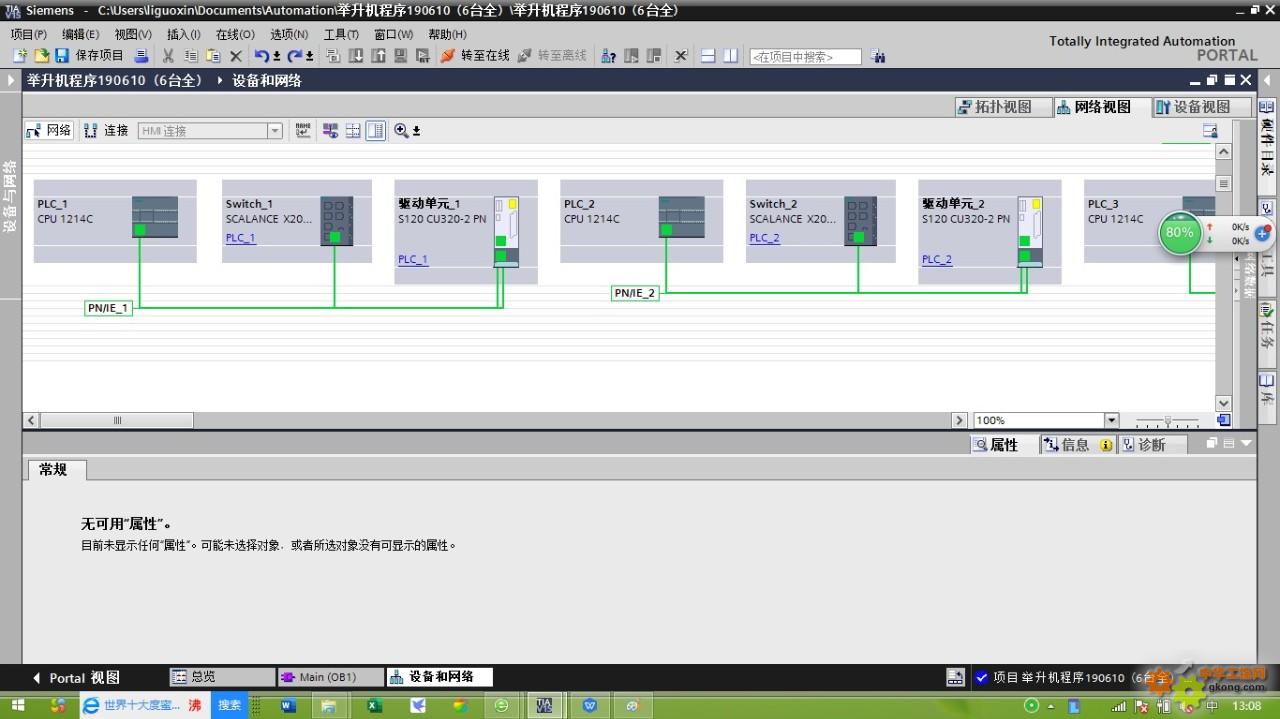
Task: Toggle the highlighted page-break view icon
Action: [375, 130]
